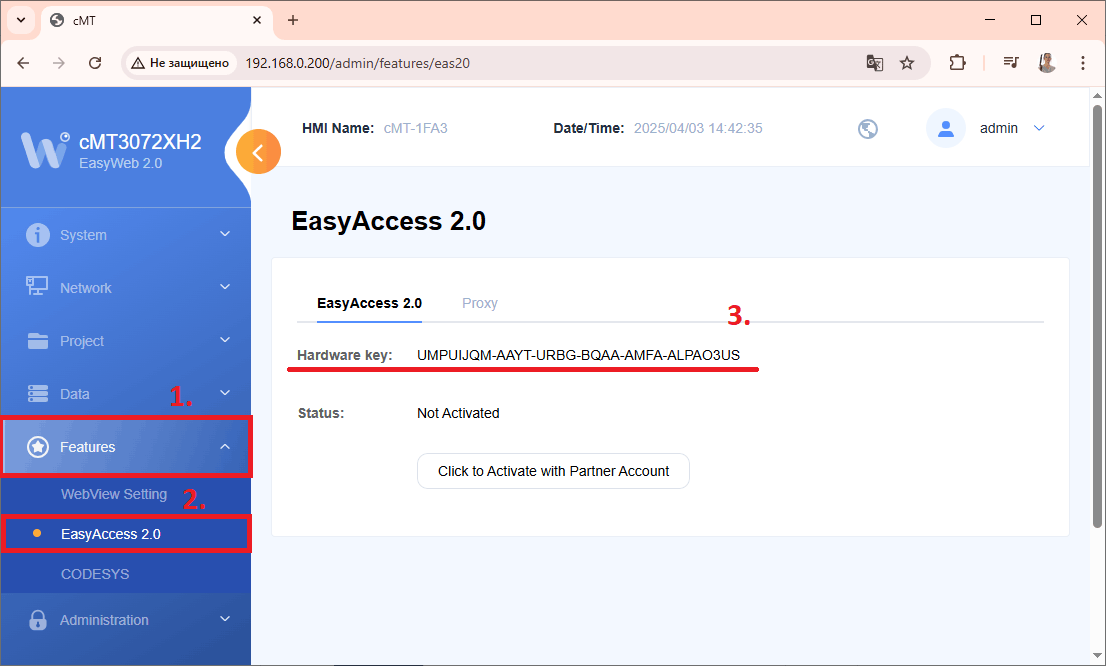Image resolution: width=1106 pixels, height=666 pixels.
Task: Open the browser media control icon
Action: [x=1011, y=63]
